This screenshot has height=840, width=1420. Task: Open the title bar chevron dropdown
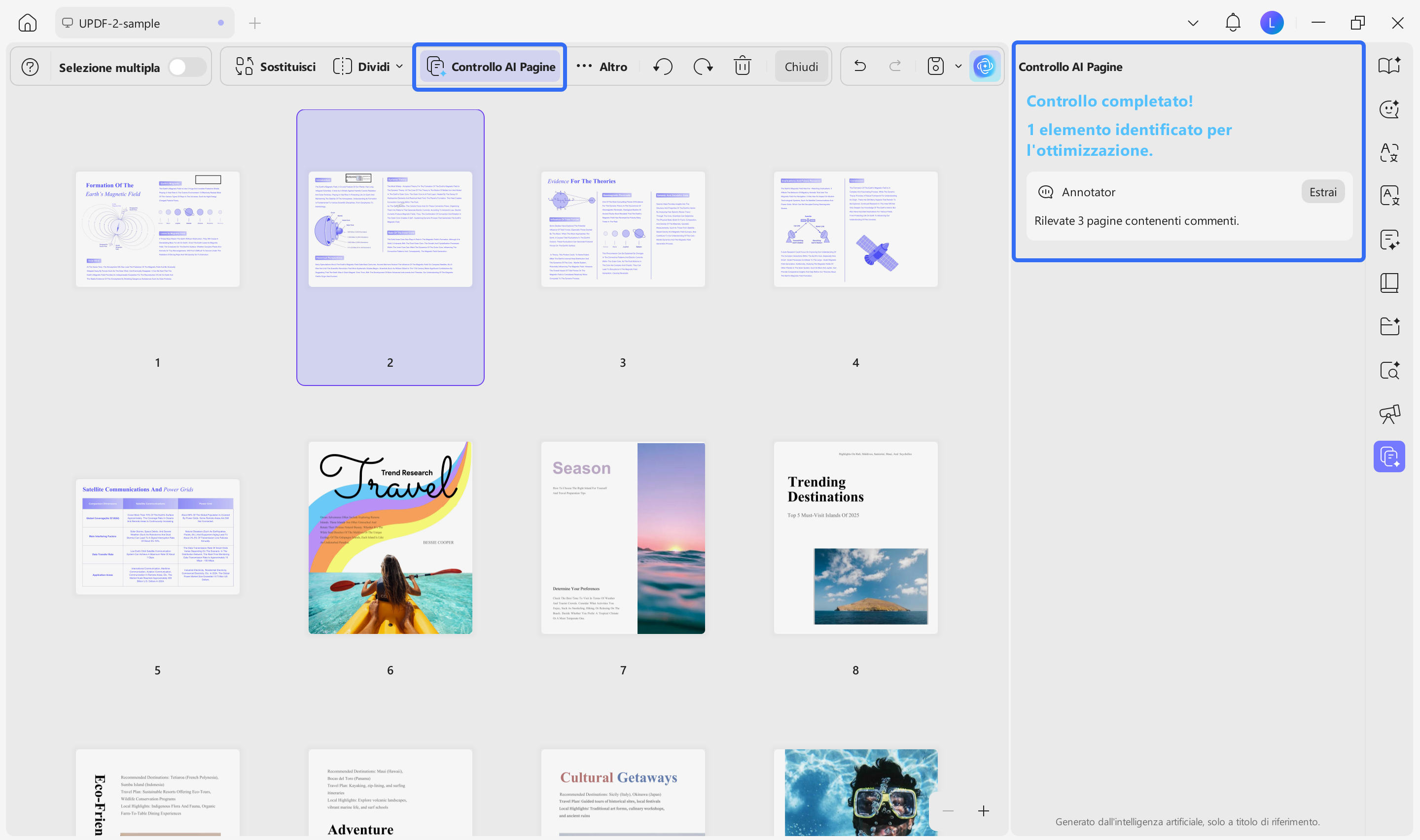[x=1193, y=23]
